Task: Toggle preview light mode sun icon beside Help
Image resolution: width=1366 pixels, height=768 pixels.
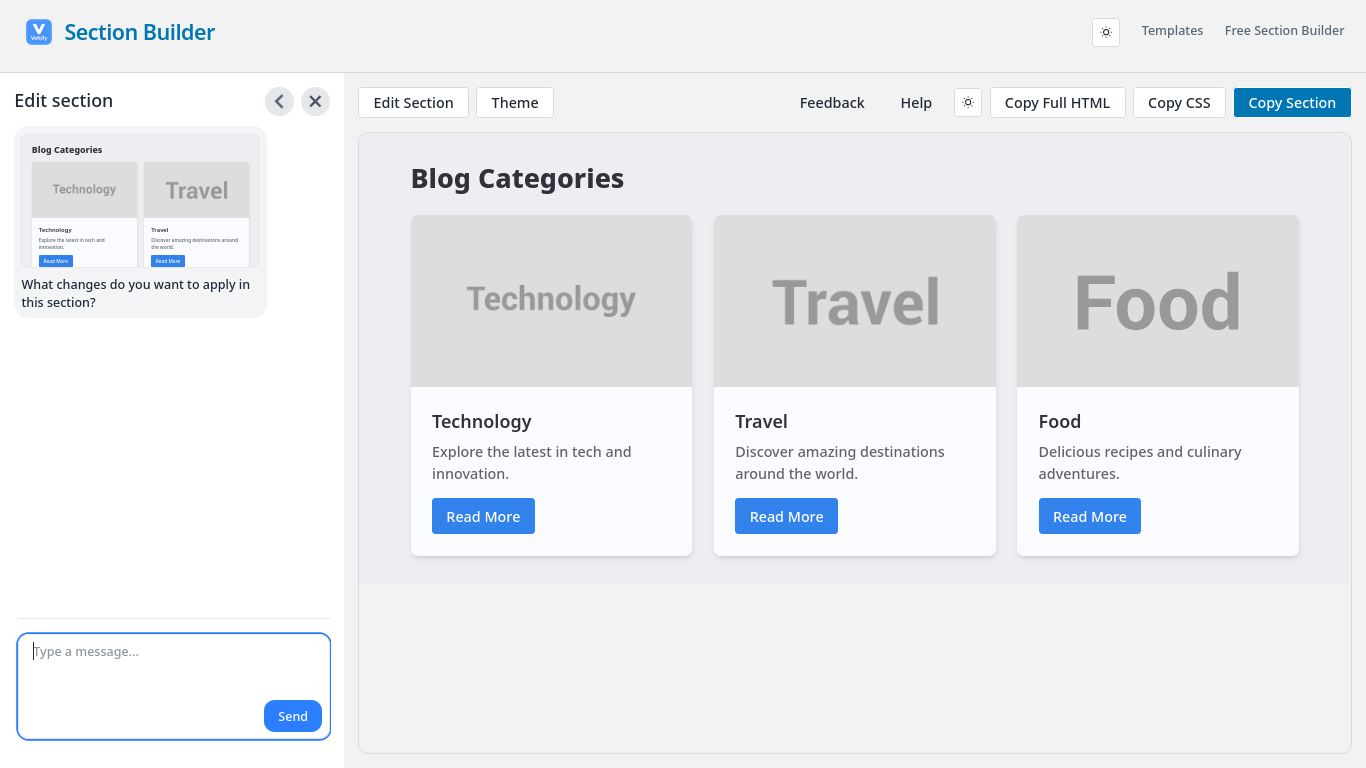Action: tap(968, 102)
